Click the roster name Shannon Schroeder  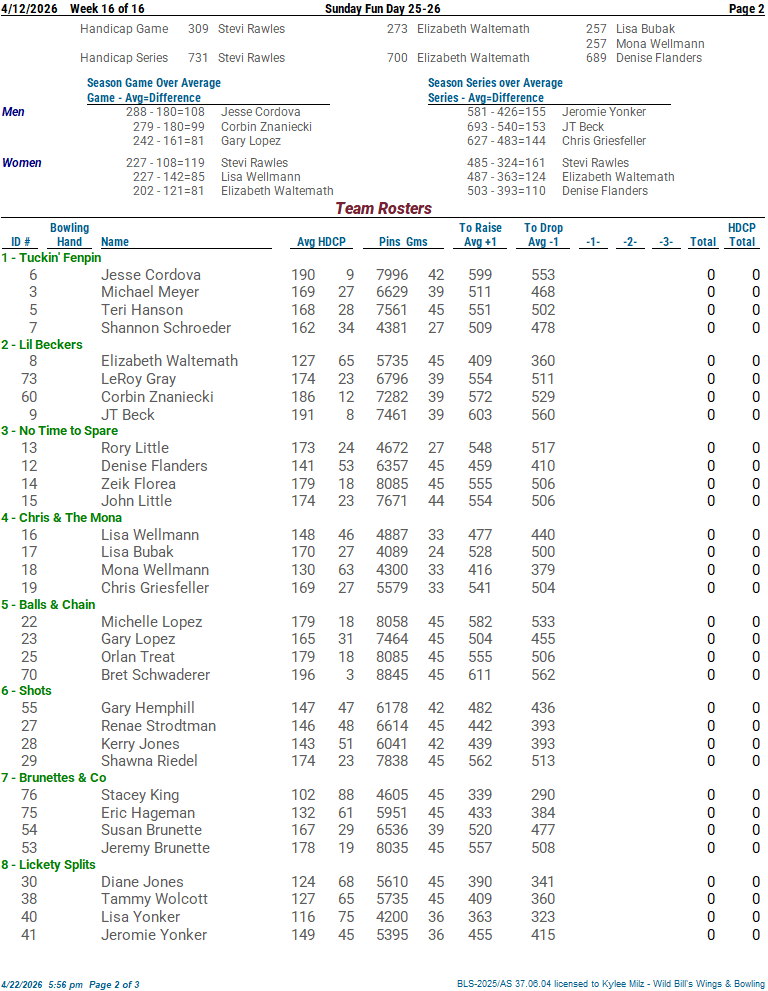pos(166,328)
